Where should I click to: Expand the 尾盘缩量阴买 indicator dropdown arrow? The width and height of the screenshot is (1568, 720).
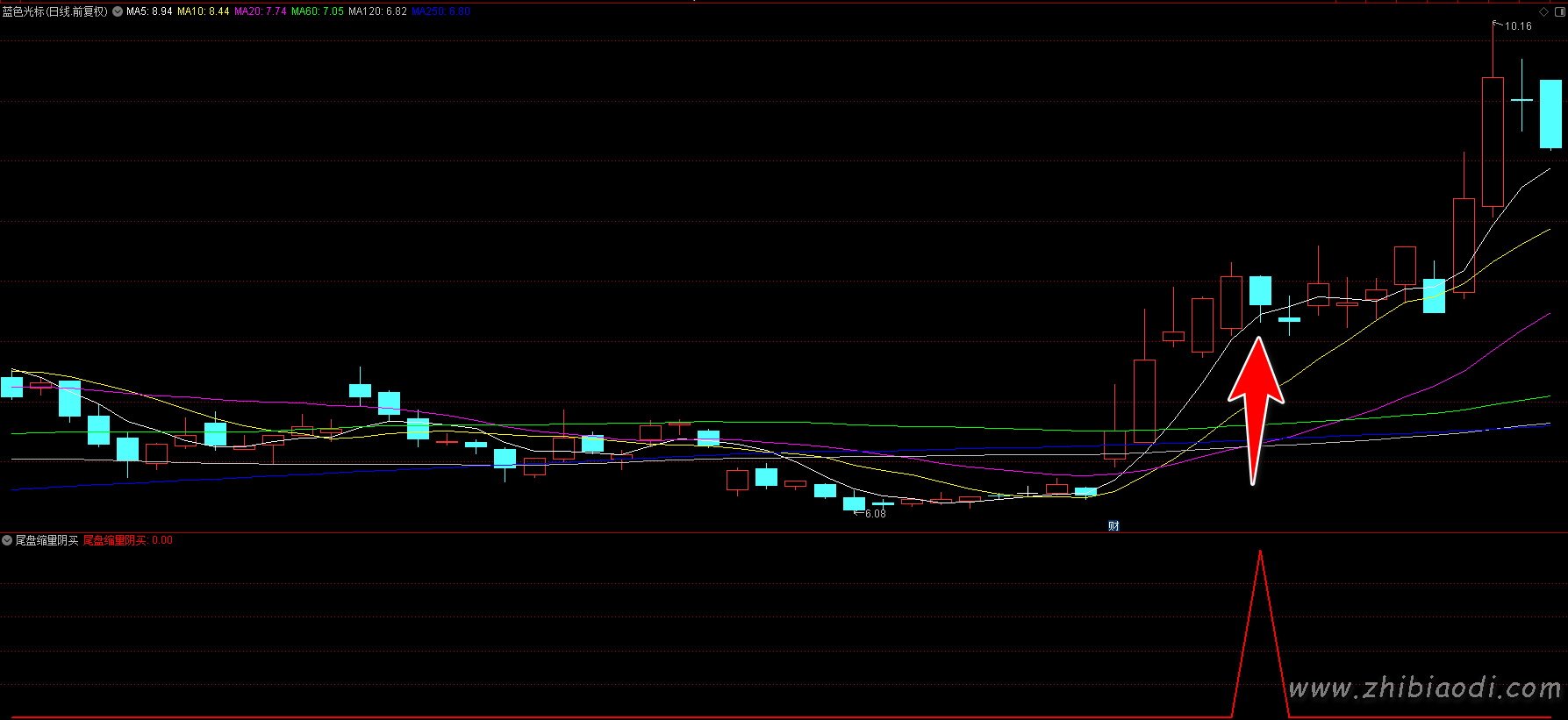pyautogui.click(x=7, y=540)
